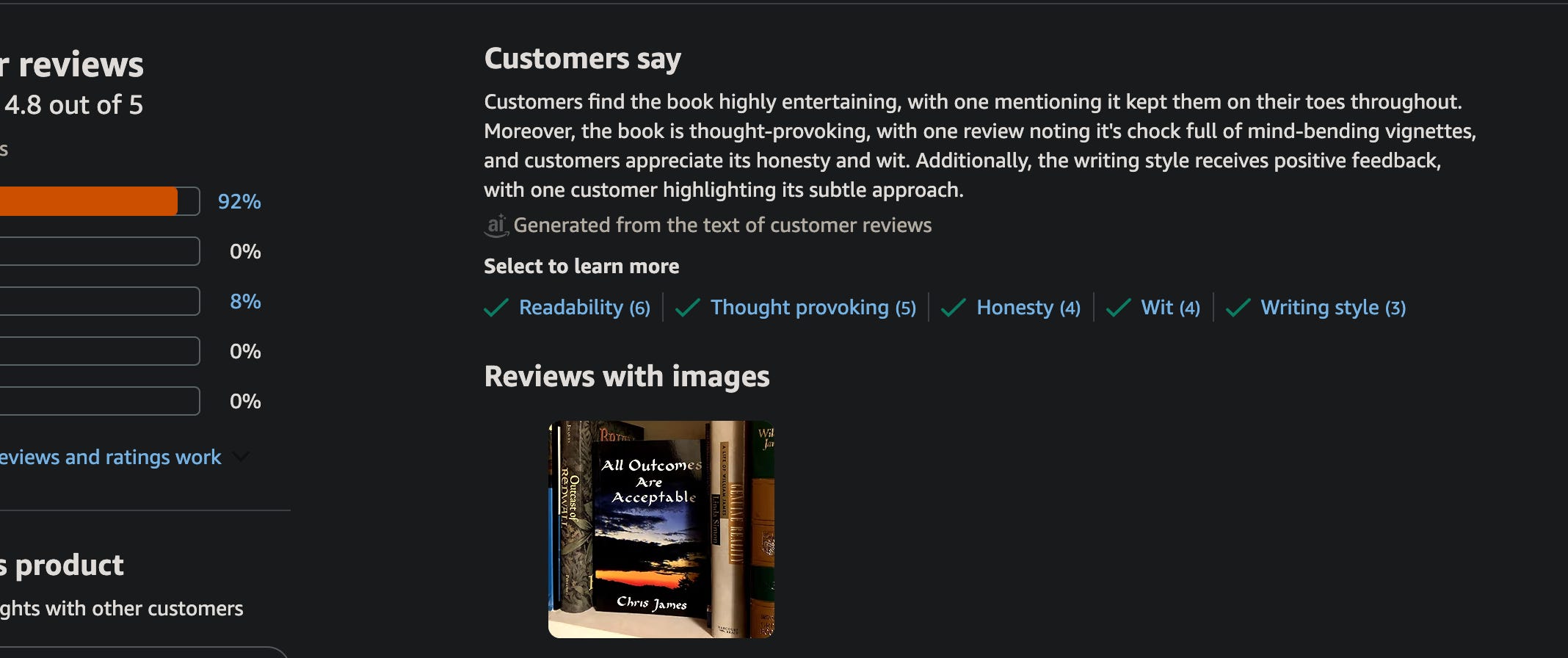This screenshot has width=1568, height=658.
Task: Open the Writing style (3) topic
Action: (x=1333, y=308)
